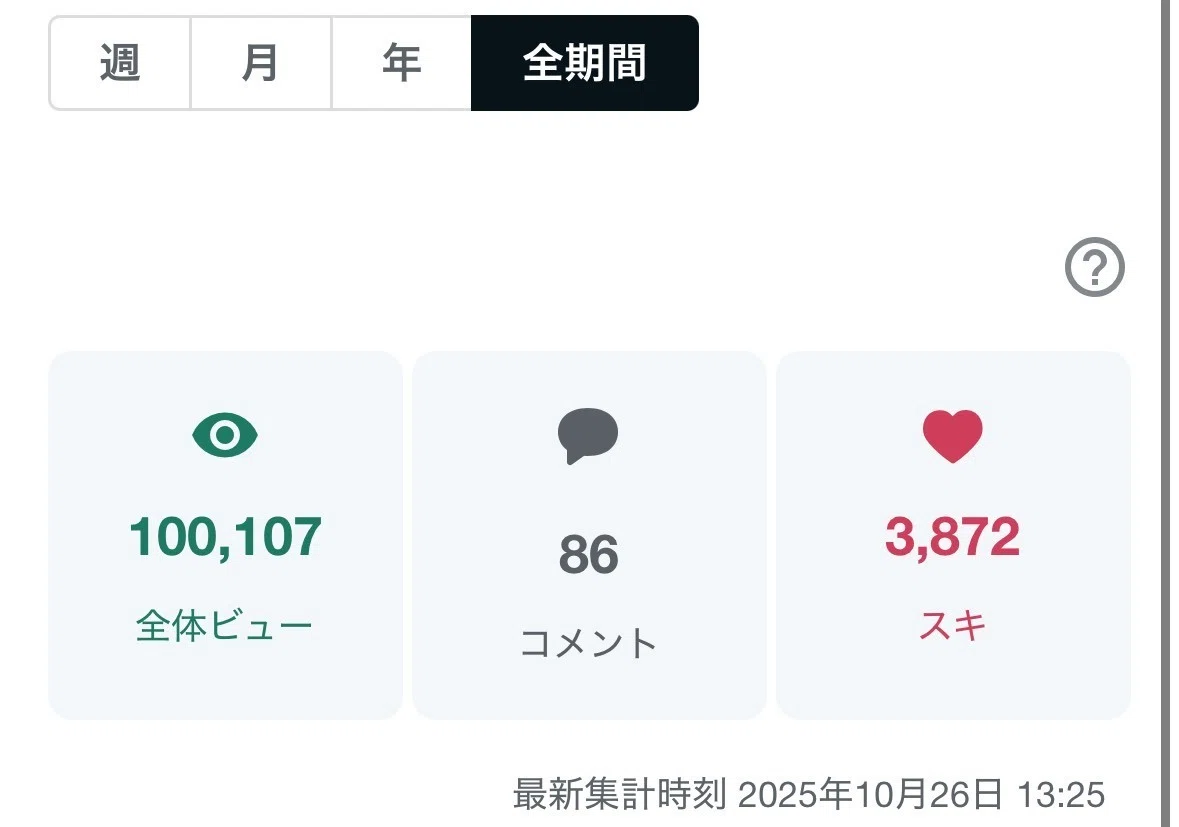
Task: Click the スキ label
Action: tap(953, 626)
